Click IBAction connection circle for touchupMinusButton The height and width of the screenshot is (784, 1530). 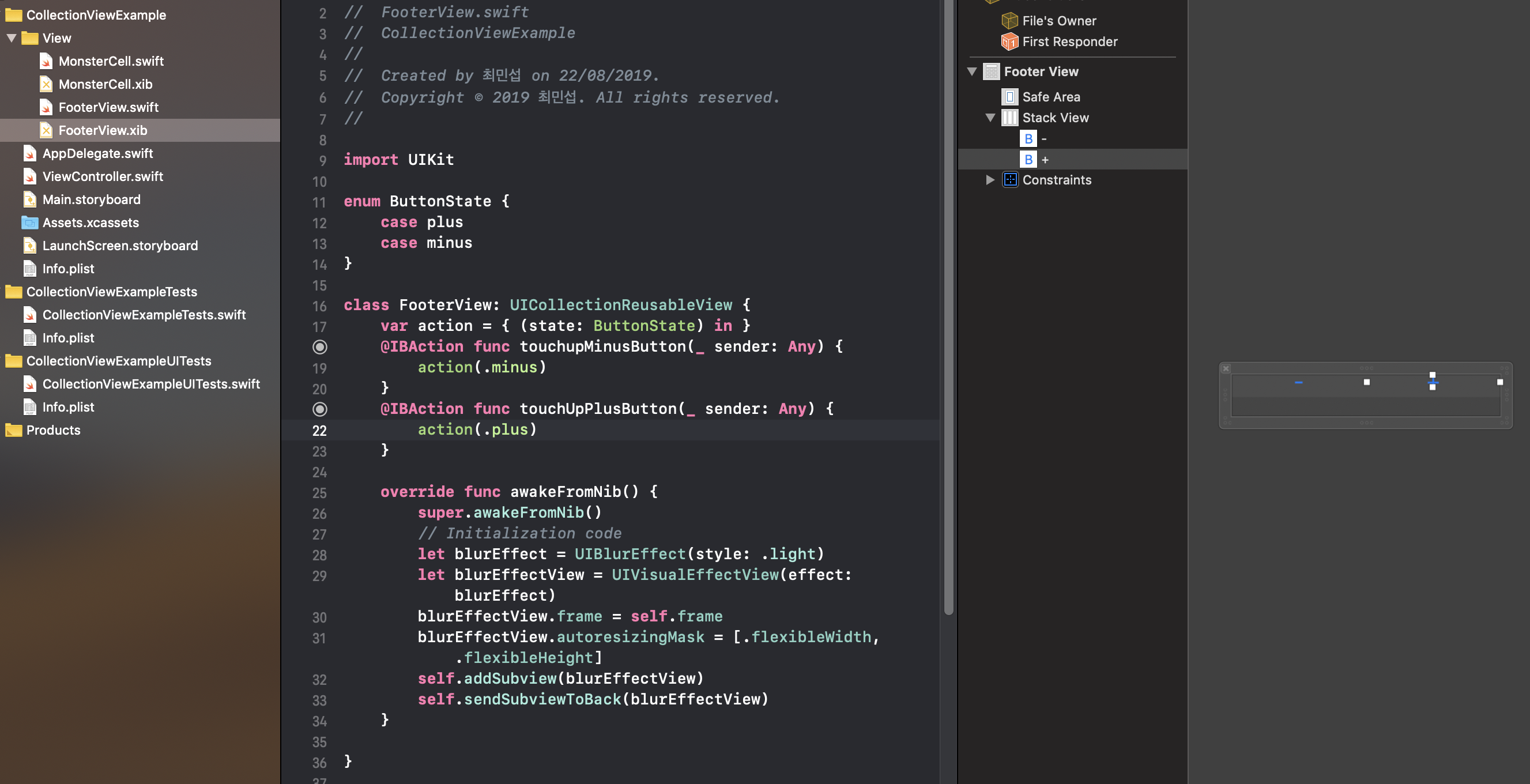319,347
